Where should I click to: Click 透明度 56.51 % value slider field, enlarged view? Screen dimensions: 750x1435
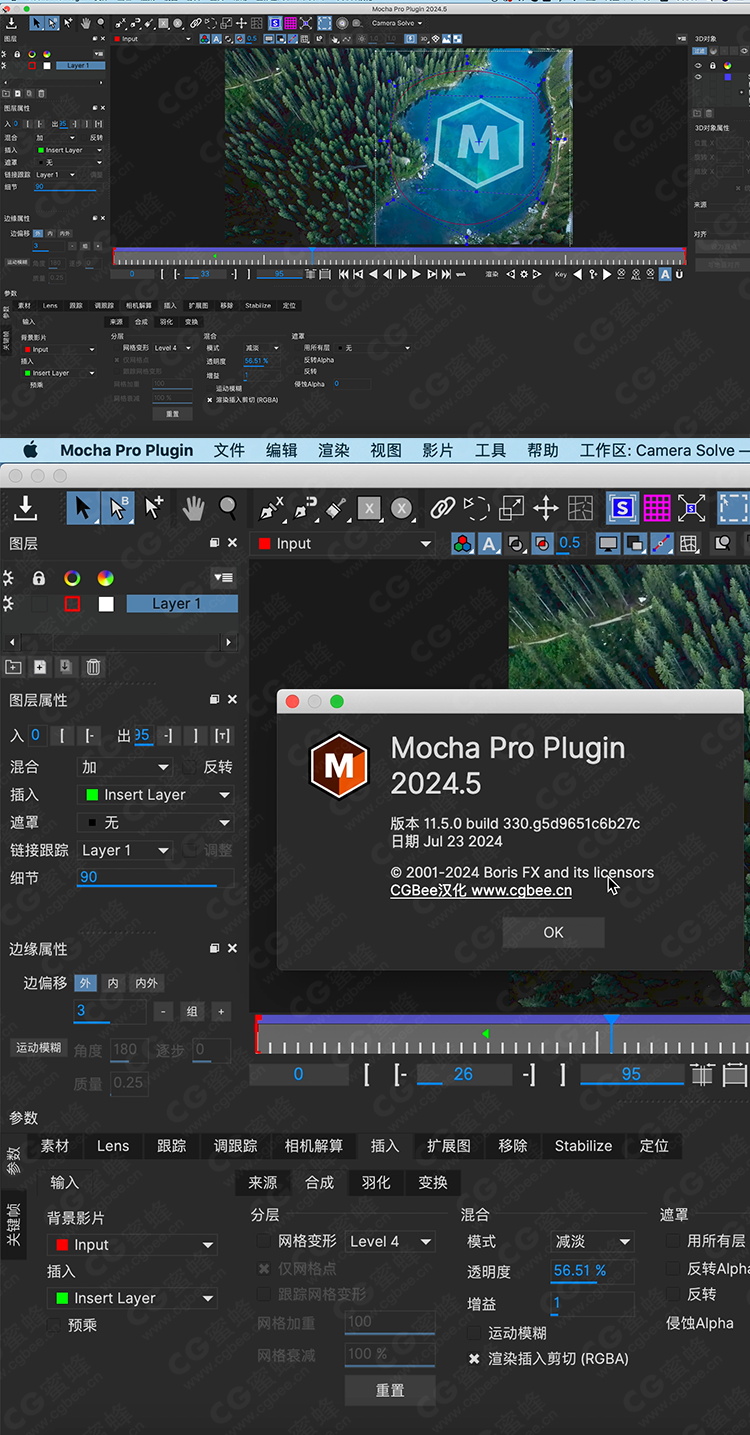(x=592, y=1272)
